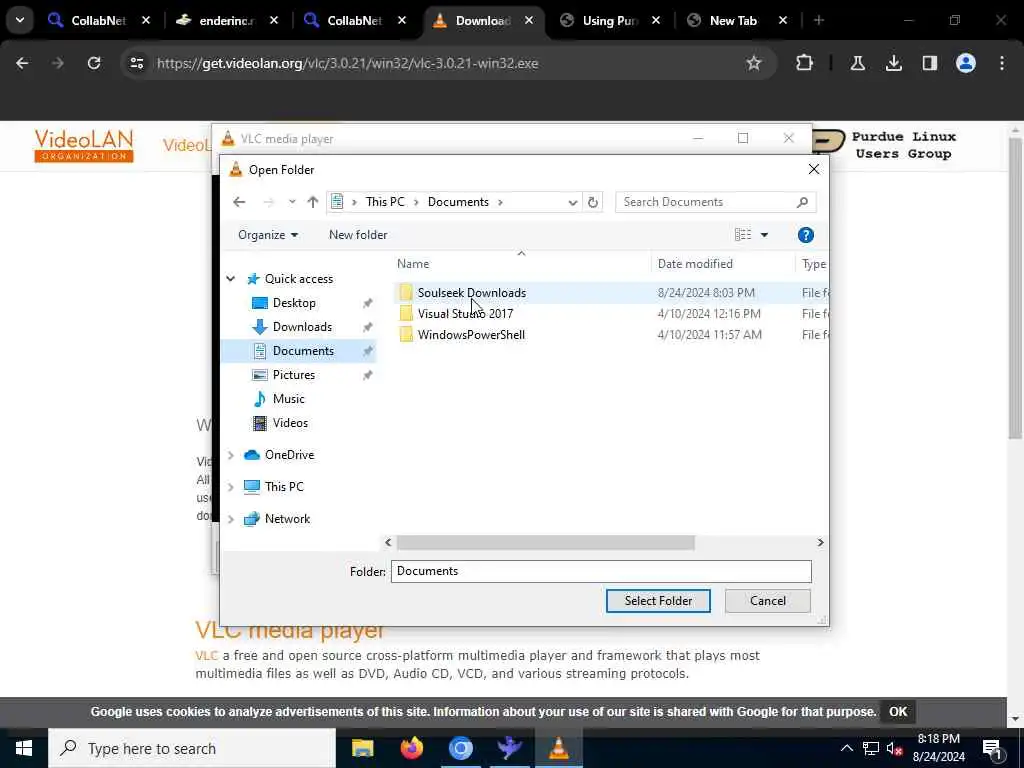
Task: Expand the OneDrive tree node
Action: pyautogui.click(x=231, y=455)
